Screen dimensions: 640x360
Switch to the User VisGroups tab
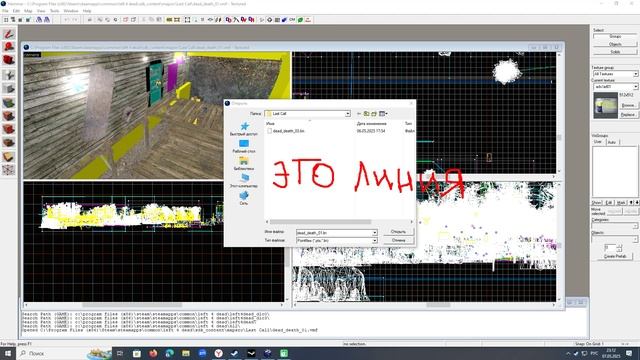tap(598, 142)
